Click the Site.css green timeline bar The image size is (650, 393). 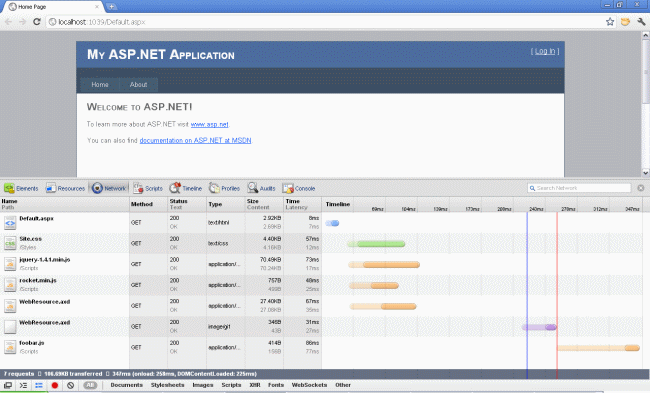pos(376,244)
